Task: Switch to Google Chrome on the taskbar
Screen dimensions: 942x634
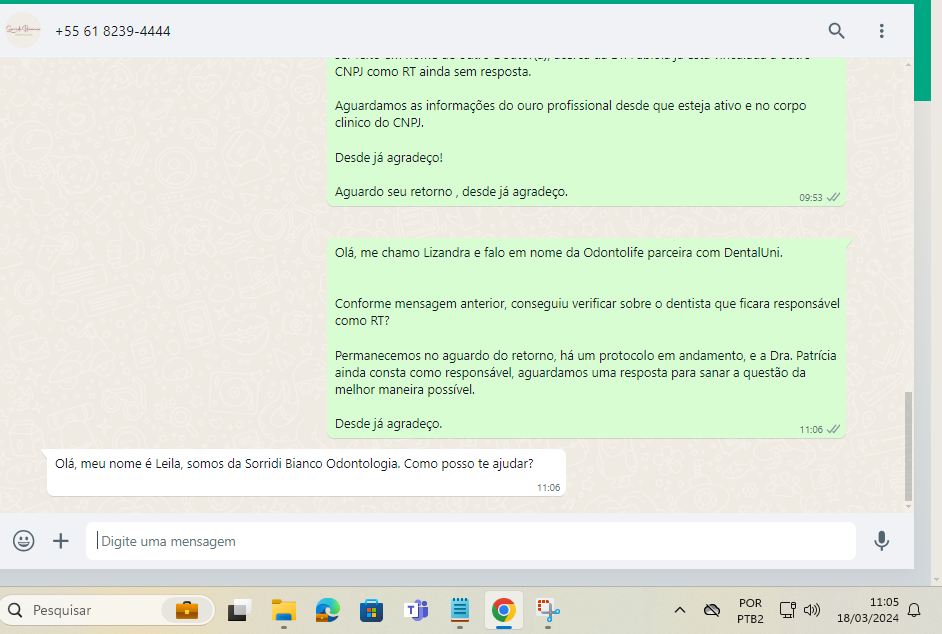Action: (503, 611)
